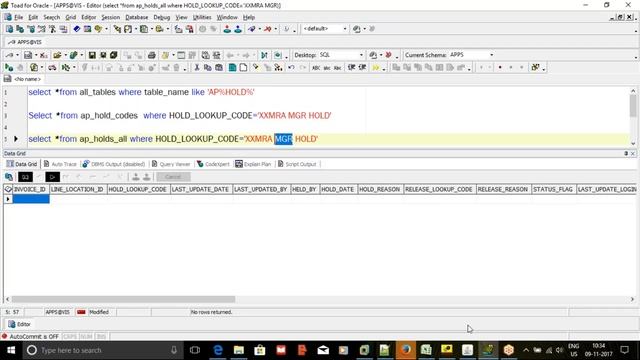Switch to the Script Output tab
This screenshot has width=640, height=360.
point(297,164)
